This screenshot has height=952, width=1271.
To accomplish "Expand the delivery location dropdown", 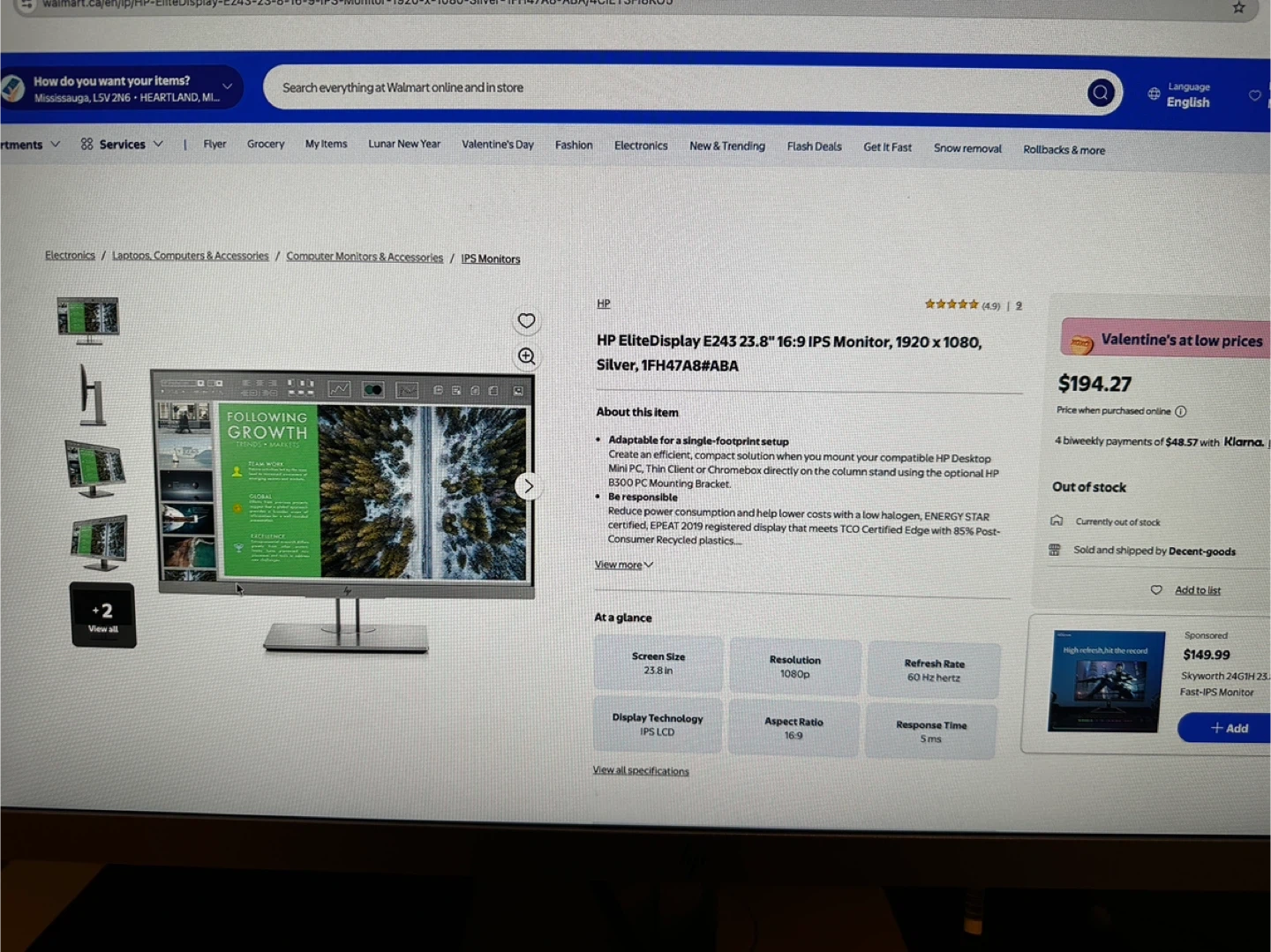I will coord(227,86).
